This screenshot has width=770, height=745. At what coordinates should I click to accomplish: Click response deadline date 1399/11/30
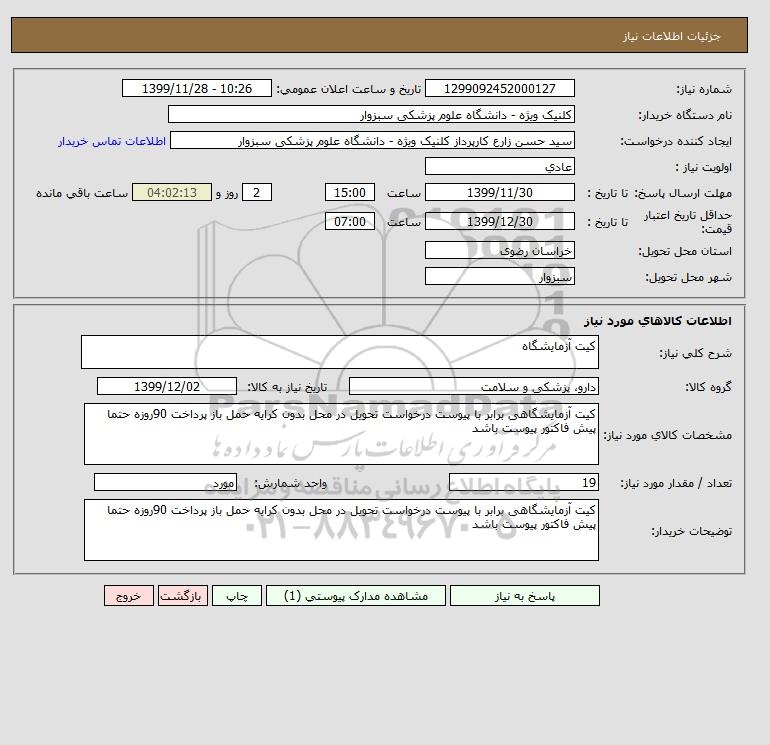click(500, 193)
